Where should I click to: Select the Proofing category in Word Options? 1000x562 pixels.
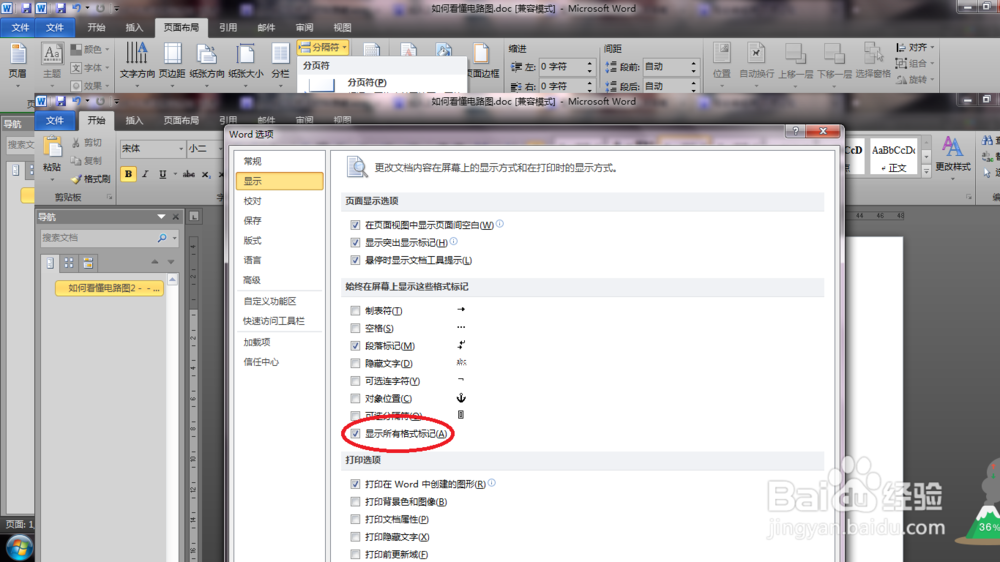pos(279,201)
